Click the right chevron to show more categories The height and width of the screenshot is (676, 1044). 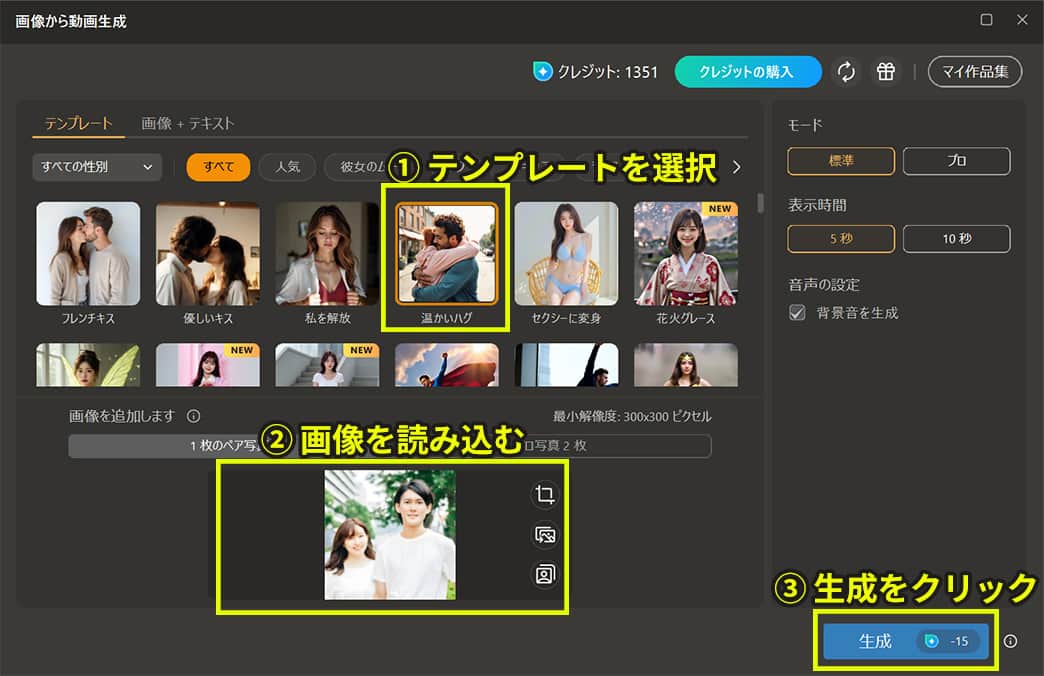pos(736,167)
